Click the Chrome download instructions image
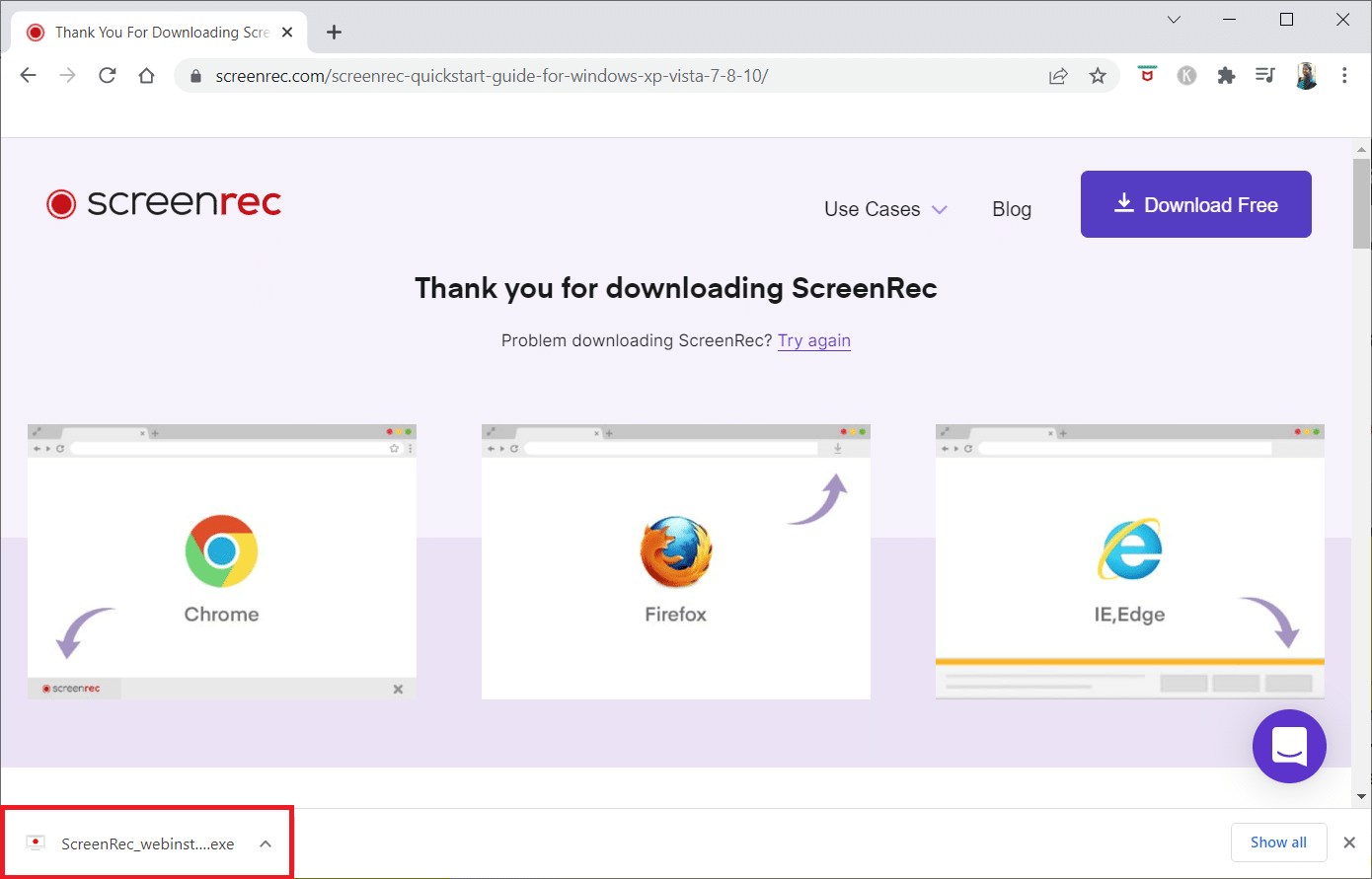Image resolution: width=1372 pixels, height=879 pixels. (x=222, y=562)
